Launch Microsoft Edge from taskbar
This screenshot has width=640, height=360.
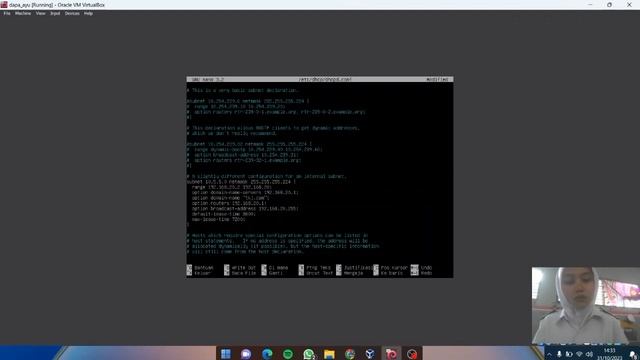pos(267,353)
